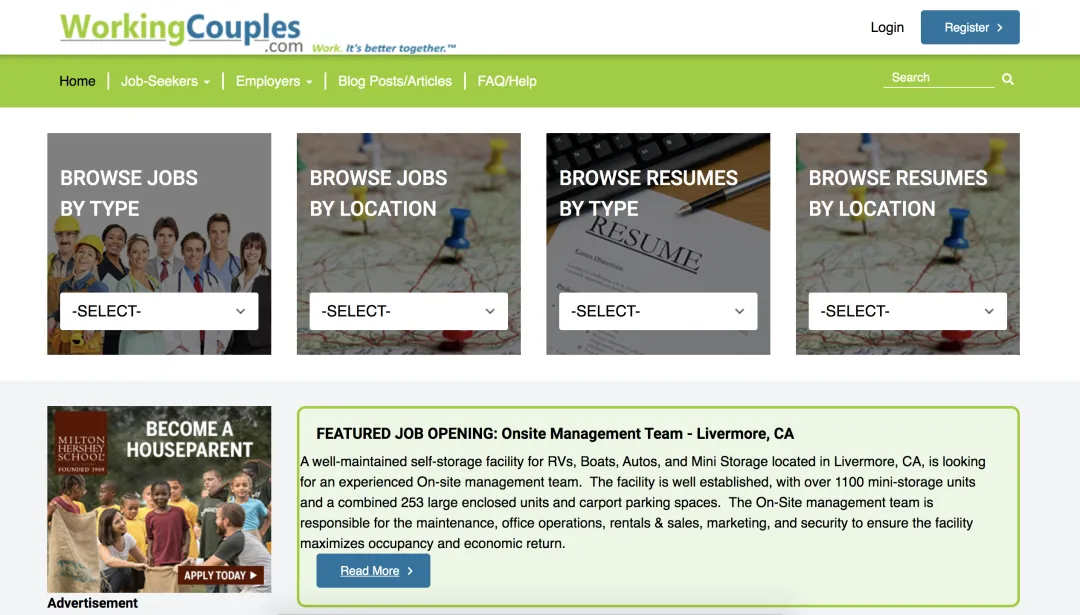Click the chevron arrow on Register button
Viewport: 1080px width, 615px height.
(999, 28)
